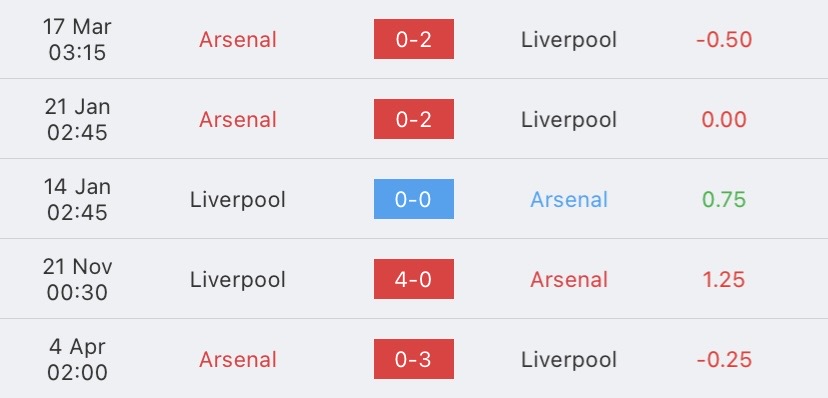The image size is (828, 398).
Task: Click Arsenal in the 17 Mar match
Action: coord(238,40)
